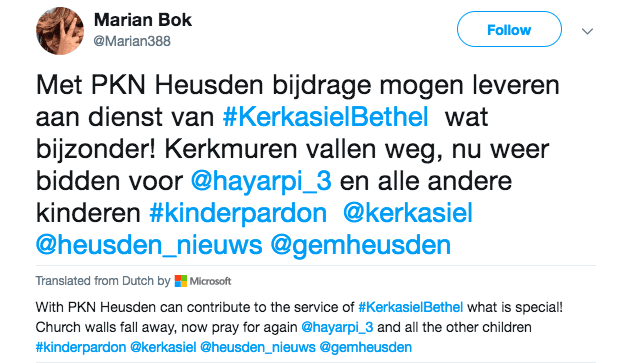The width and height of the screenshot is (633, 363).
Task: Open the Marian Bok display name
Action: [143, 20]
